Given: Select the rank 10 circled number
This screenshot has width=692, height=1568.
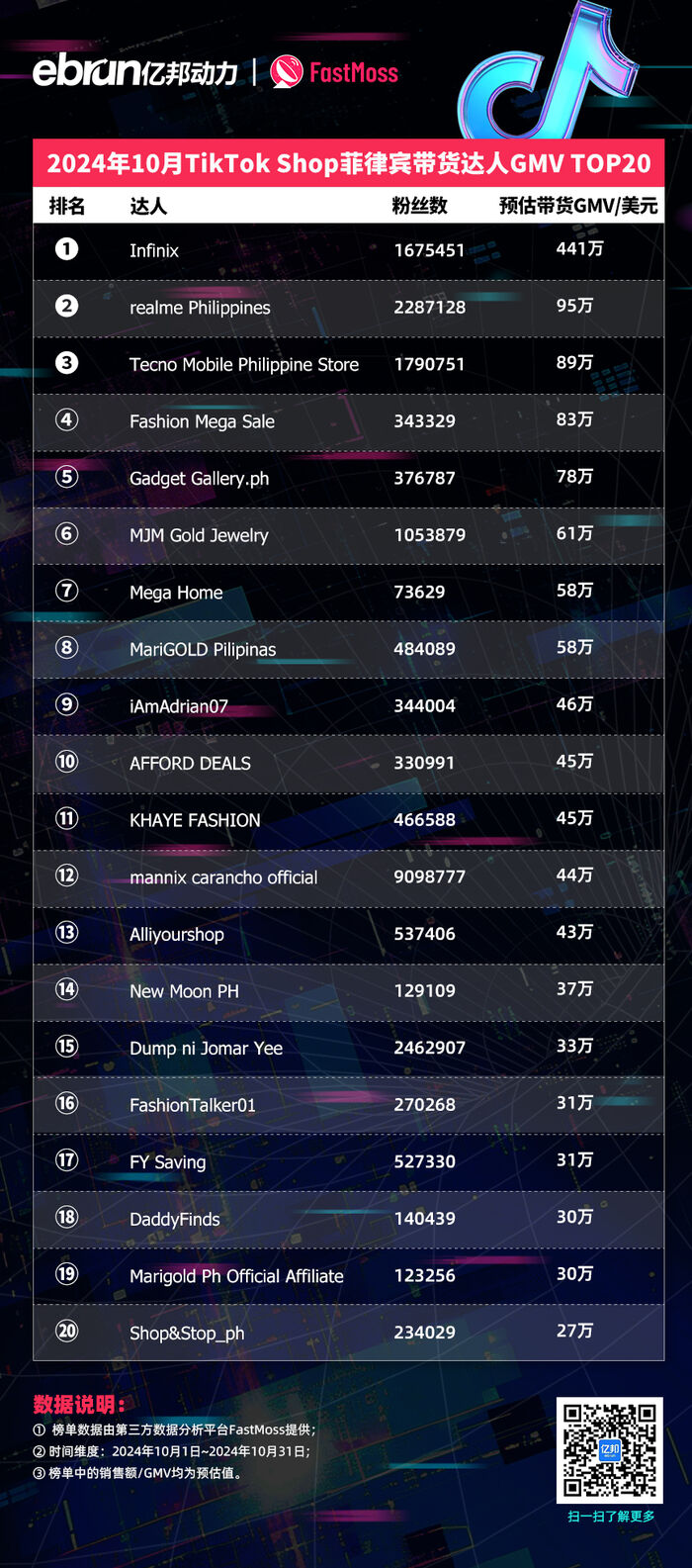Looking at the screenshot, I should coord(66,762).
